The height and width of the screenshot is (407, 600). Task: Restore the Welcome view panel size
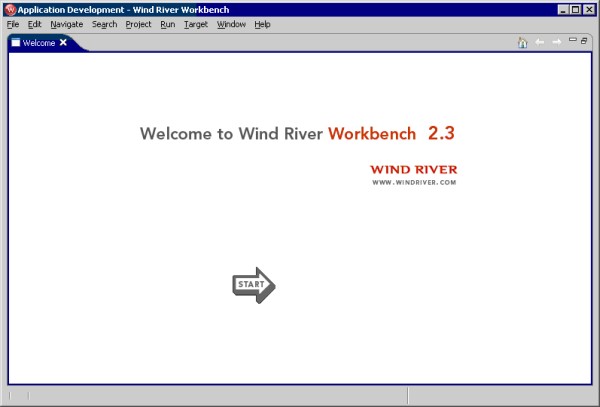[x=584, y=41]
